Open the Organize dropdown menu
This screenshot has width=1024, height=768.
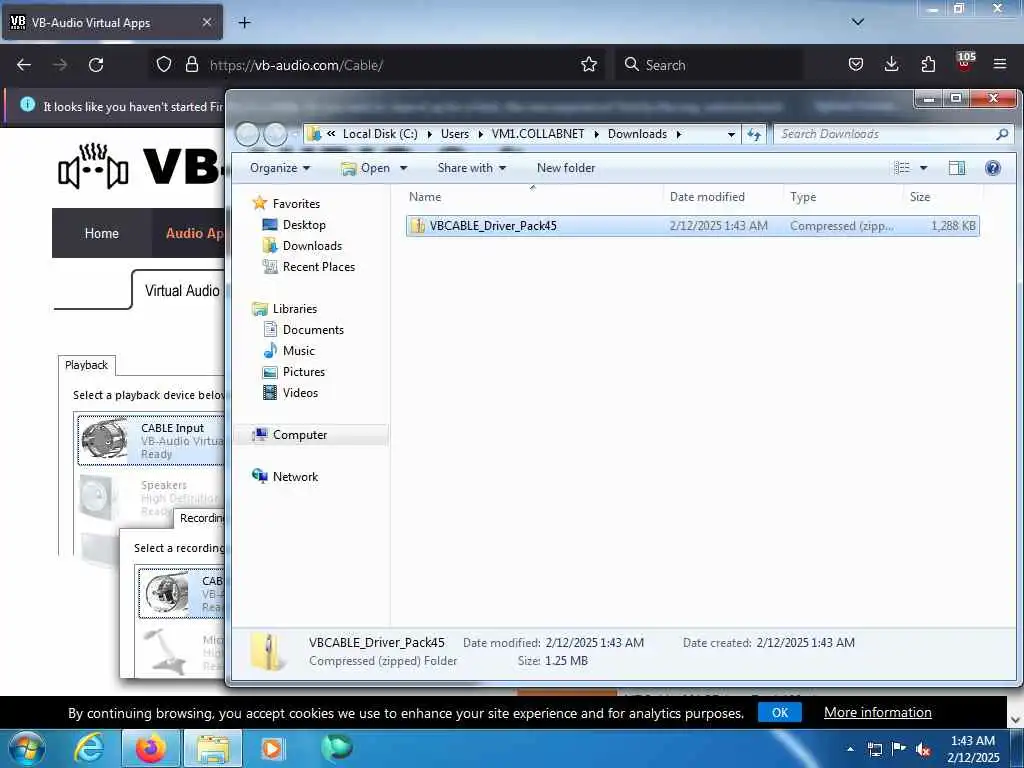[280, 168]
